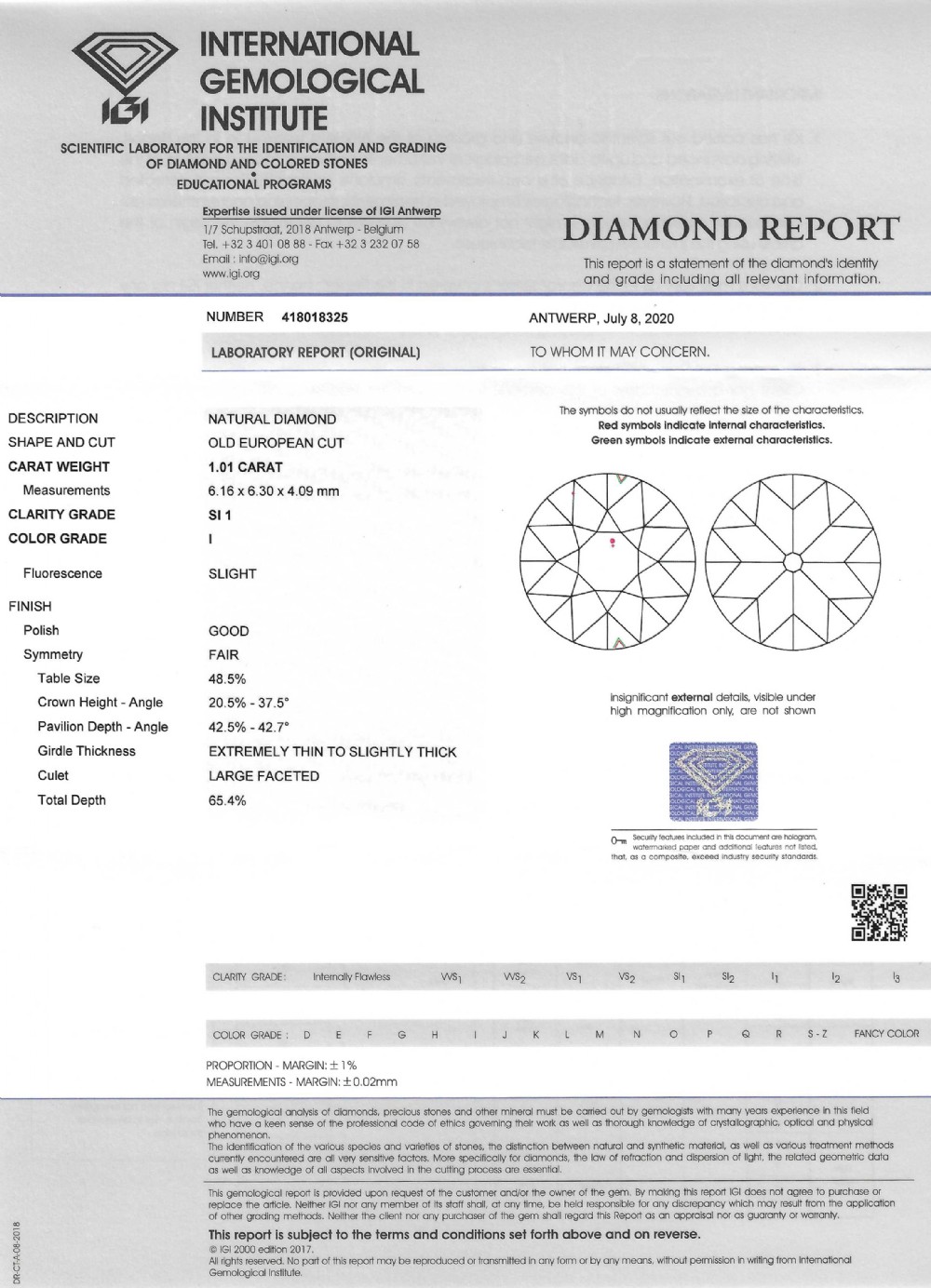Click the CLARITY GRADE label
Screen dimensions: 931x1288
point(61,514)
